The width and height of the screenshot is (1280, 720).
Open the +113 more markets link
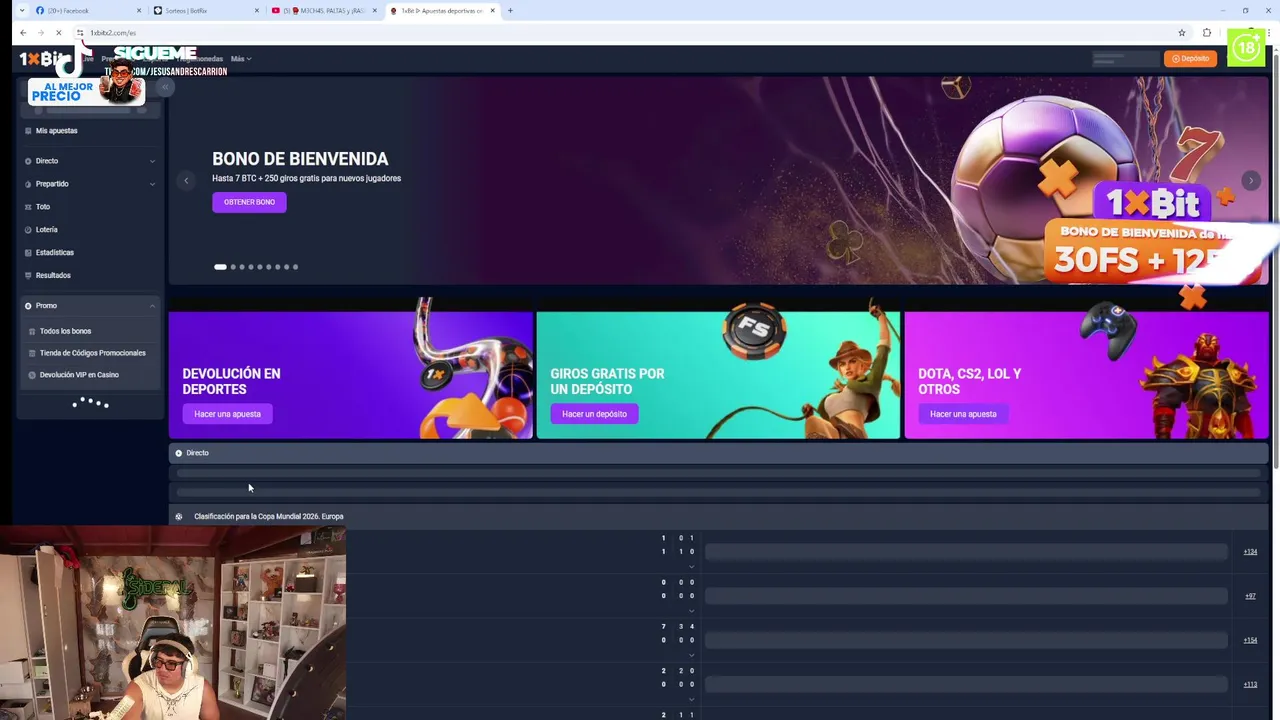pyautogui.click(x=1250, y=685)
